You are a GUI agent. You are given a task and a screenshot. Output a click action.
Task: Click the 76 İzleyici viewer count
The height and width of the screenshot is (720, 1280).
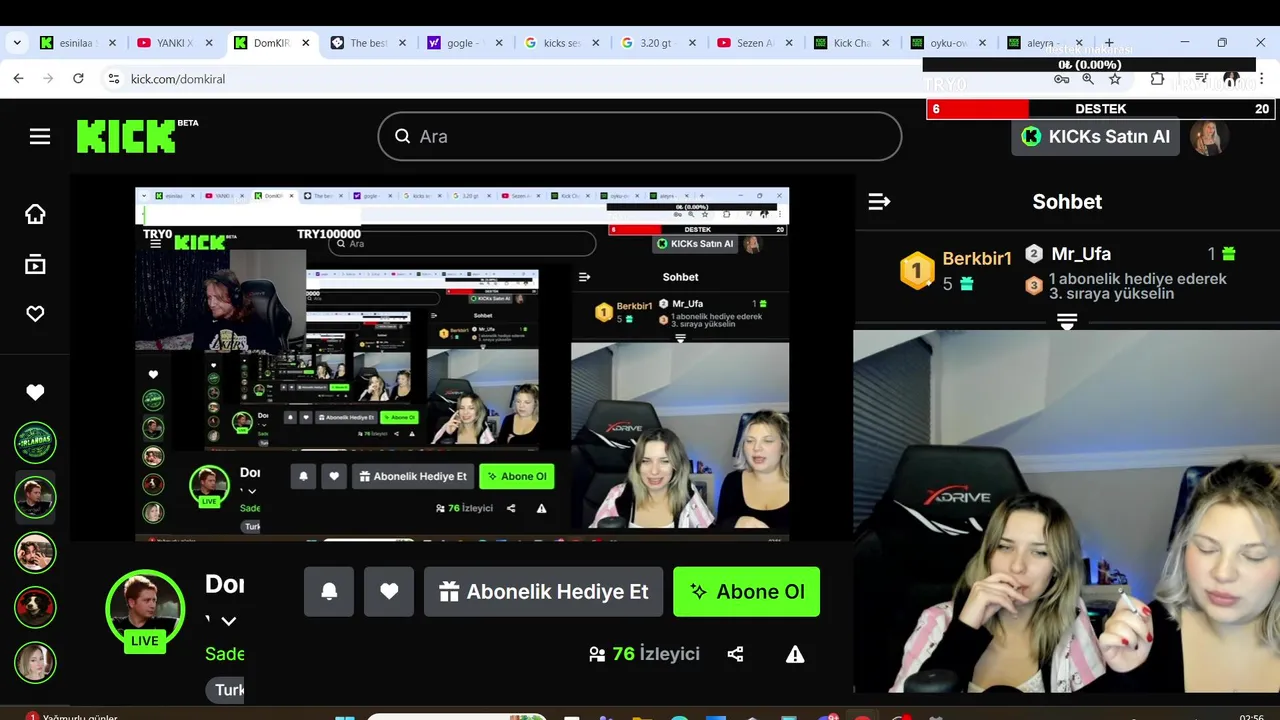[644, 654]
